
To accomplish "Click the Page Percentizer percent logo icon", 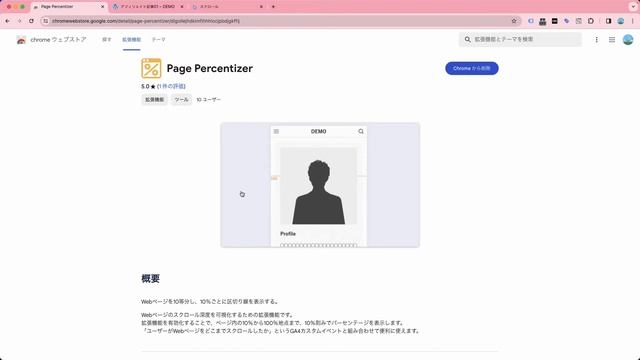I will [151, 68].
